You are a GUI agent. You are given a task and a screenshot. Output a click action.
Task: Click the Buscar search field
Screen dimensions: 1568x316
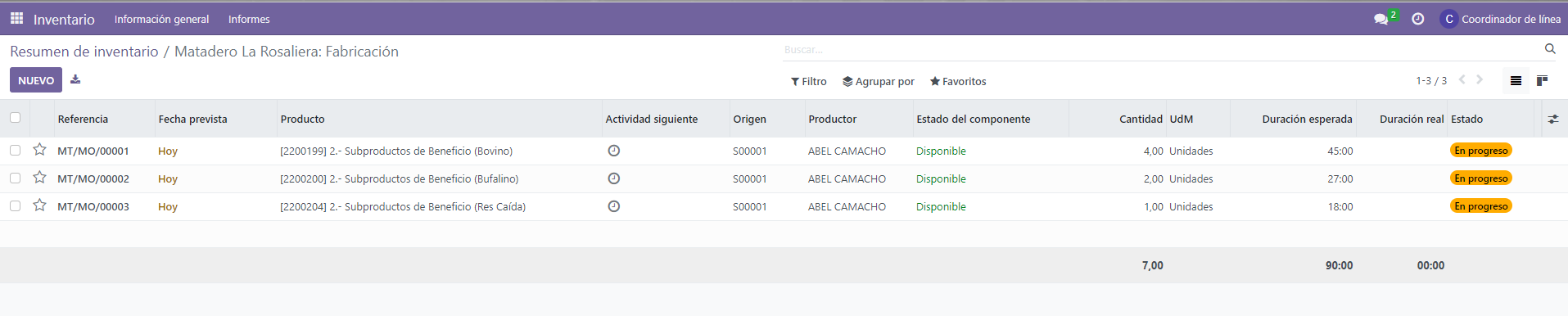coord(1161,50)
